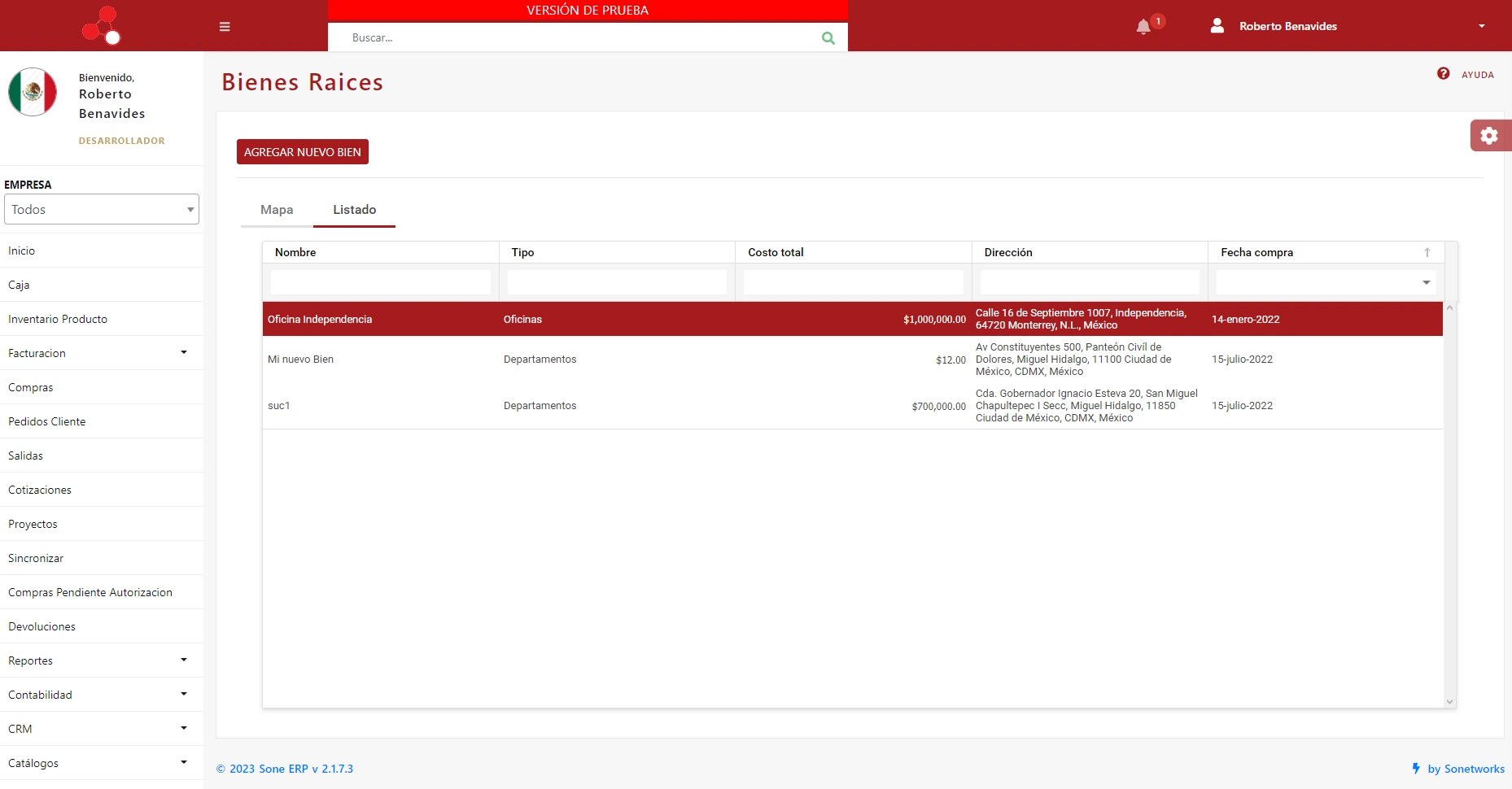Click the Av Constituyentes 500 address cell
The width and height of the screenshot is (1512, 789).
[x=1073, y=360]
